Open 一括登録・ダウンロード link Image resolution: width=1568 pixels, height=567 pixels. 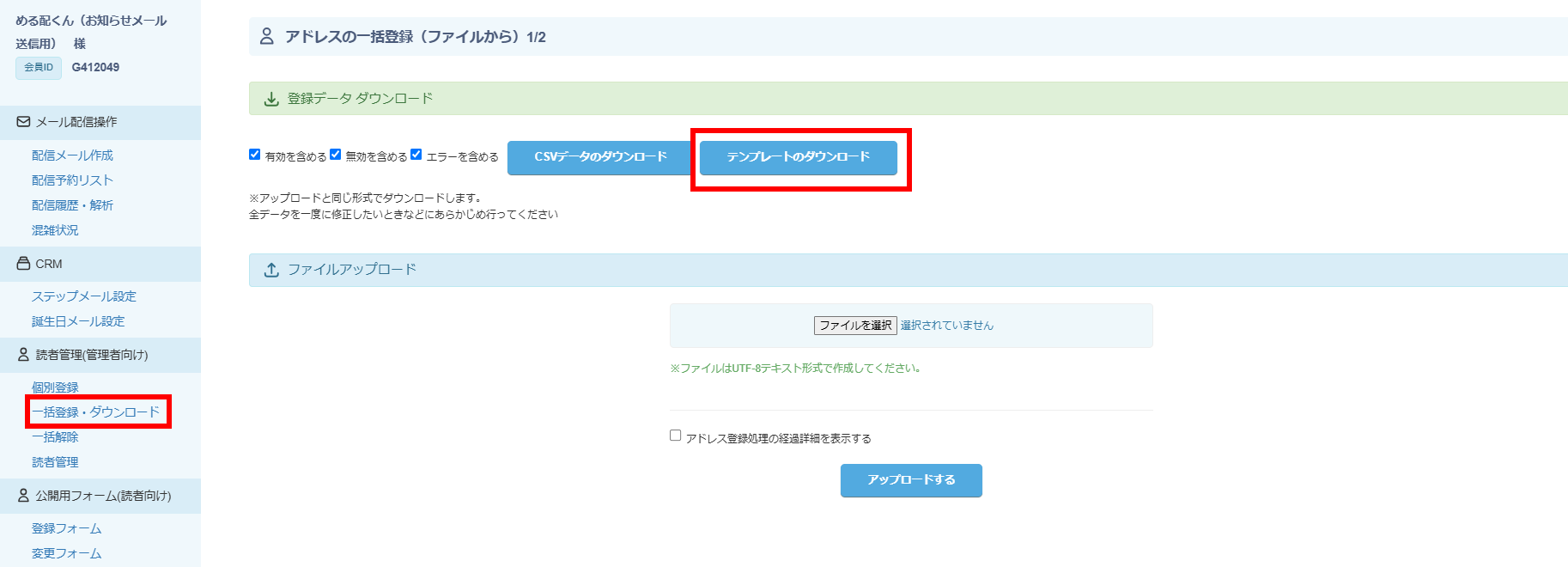pos(95,412)
